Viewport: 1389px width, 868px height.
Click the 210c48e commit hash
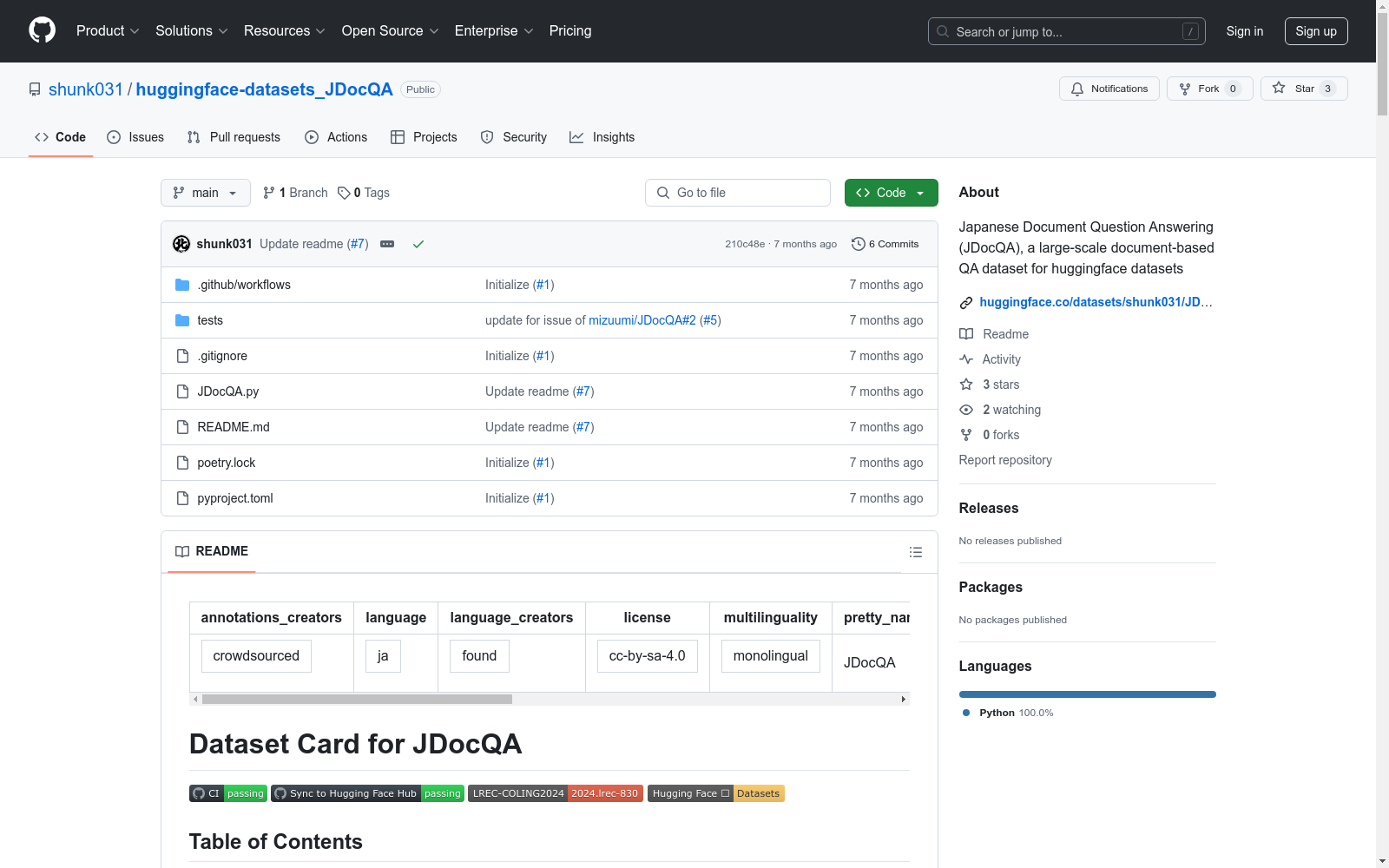click(745, 244)
